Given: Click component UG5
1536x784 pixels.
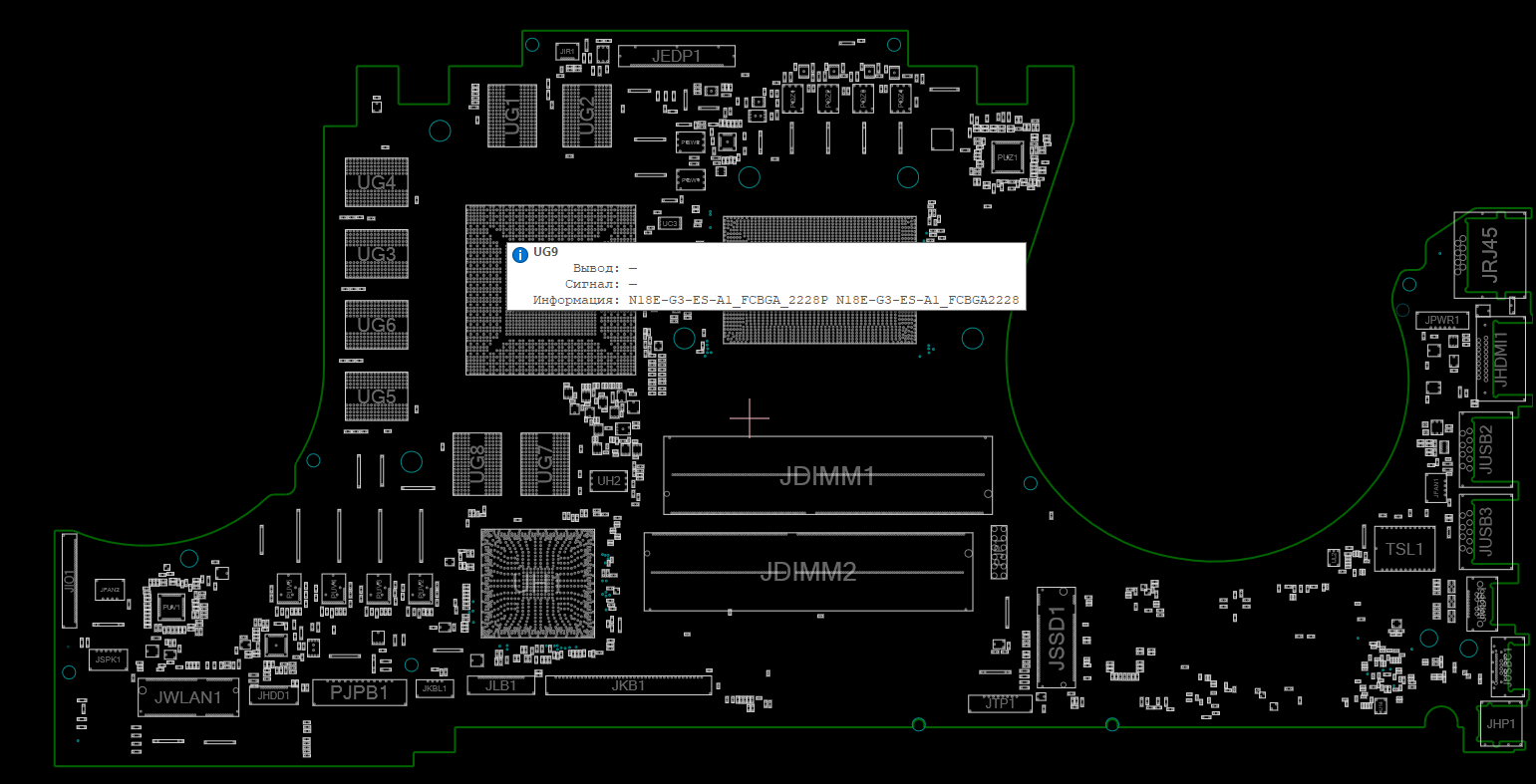Looking at the screenshot, I should point(376,396).
